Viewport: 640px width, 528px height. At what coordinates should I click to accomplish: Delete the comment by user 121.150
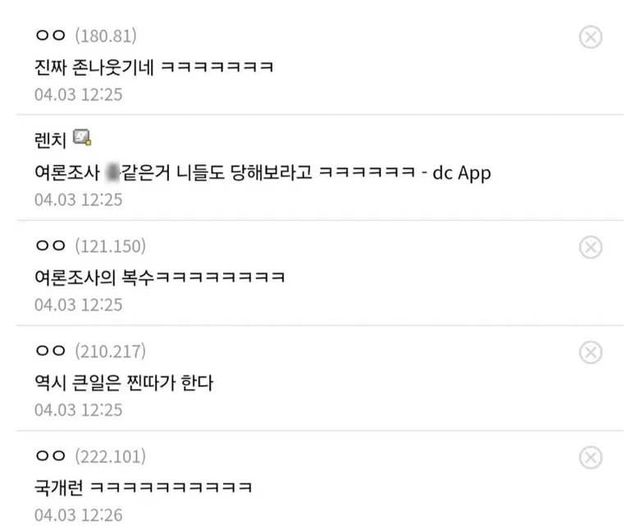(590, 247)
